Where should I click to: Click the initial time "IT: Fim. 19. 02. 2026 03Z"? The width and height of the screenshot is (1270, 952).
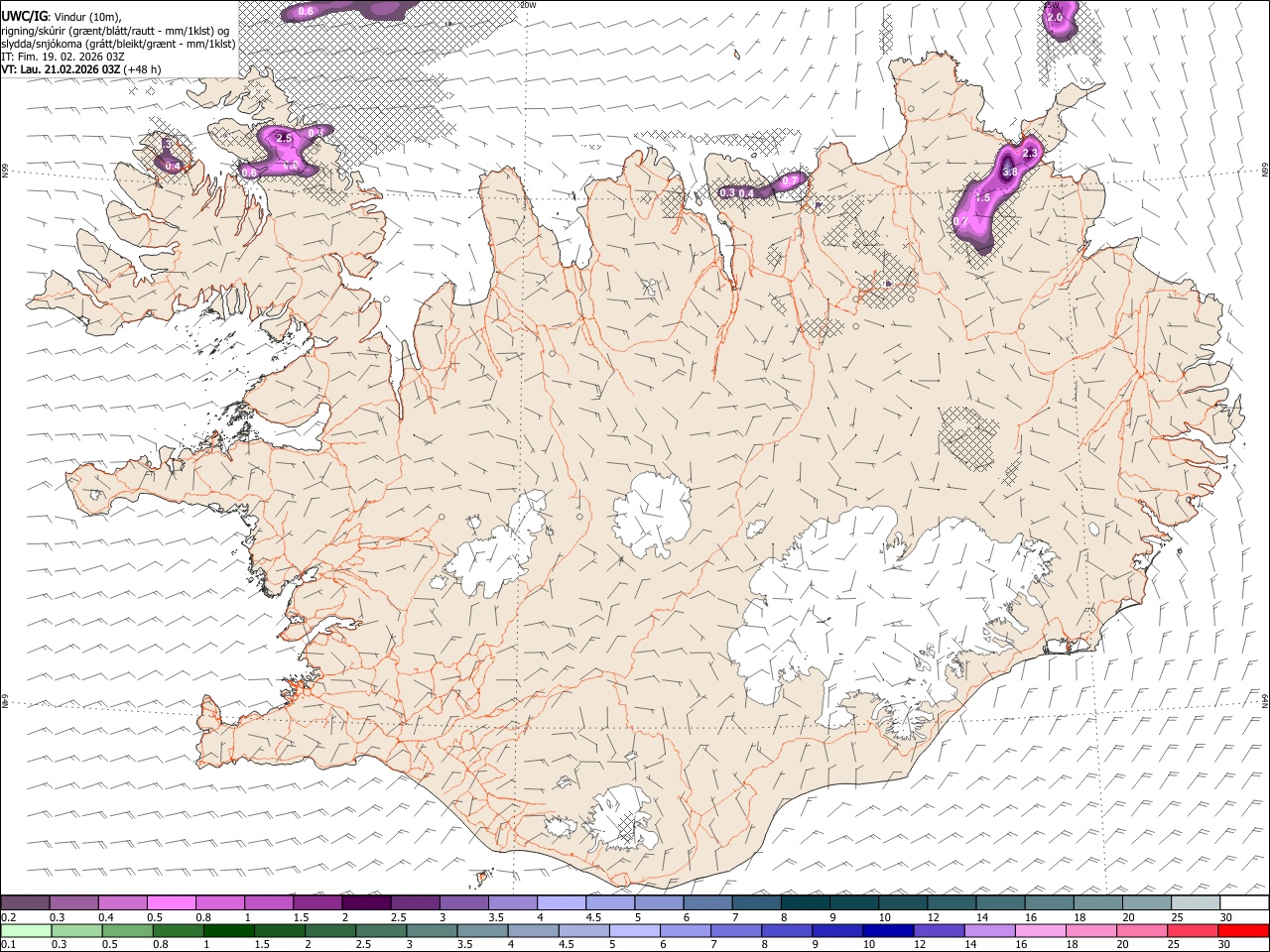pyautogui.click(x=63, y=58)
